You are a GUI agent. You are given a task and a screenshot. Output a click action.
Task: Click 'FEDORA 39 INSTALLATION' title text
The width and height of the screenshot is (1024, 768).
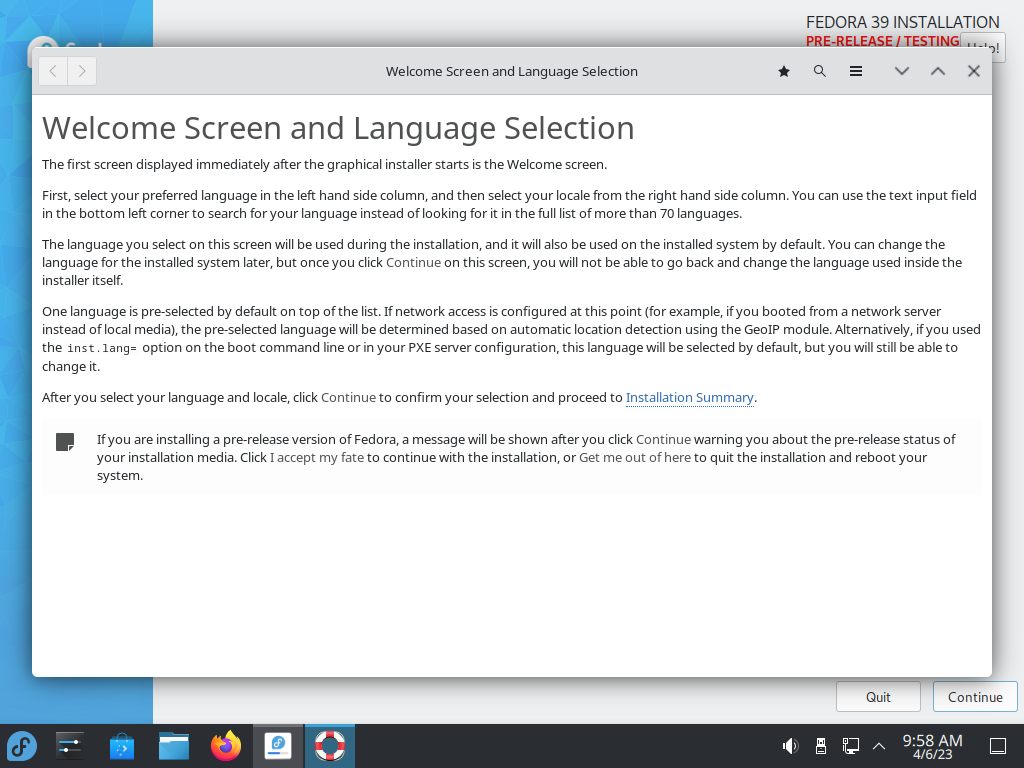[903, 22]
